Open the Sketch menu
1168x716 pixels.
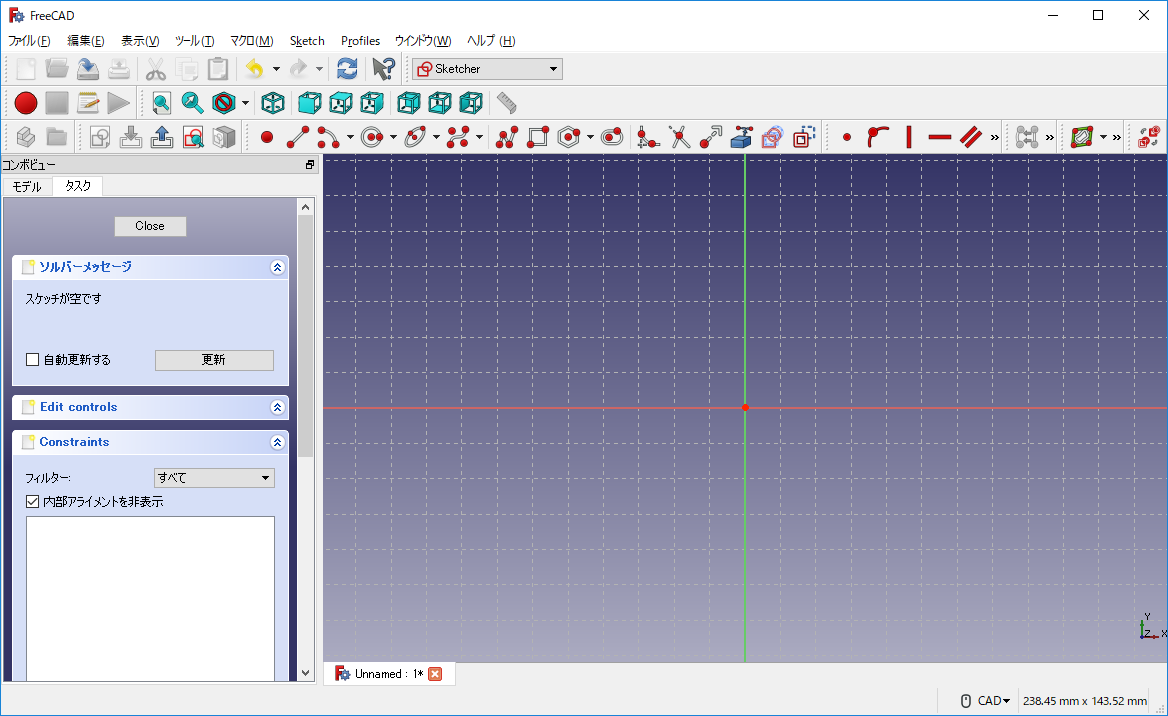pos(307,41)
